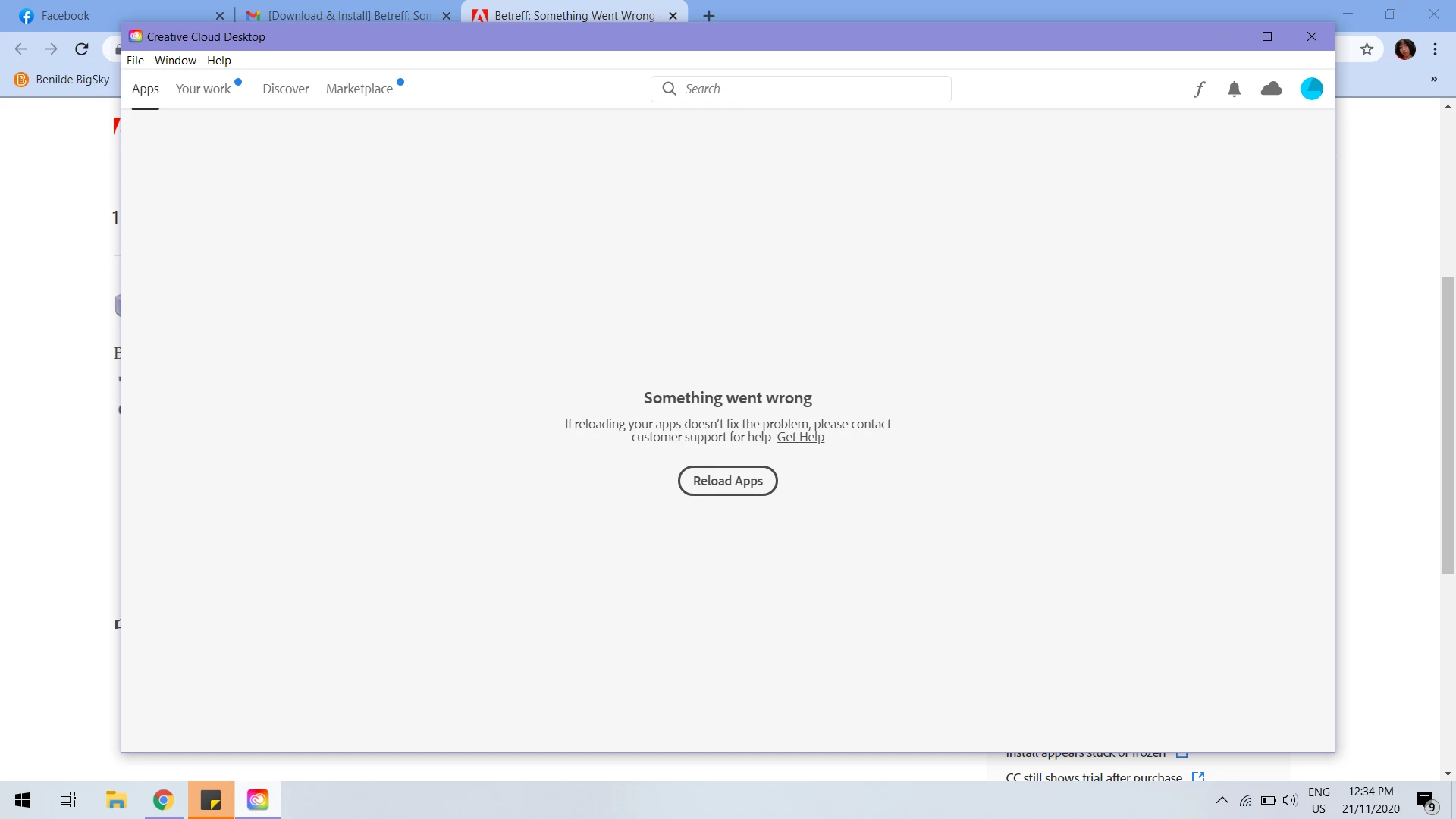The image size is (1456, 819).
Task: Open File Explorer from the taskbar
Action: [116, 800]
